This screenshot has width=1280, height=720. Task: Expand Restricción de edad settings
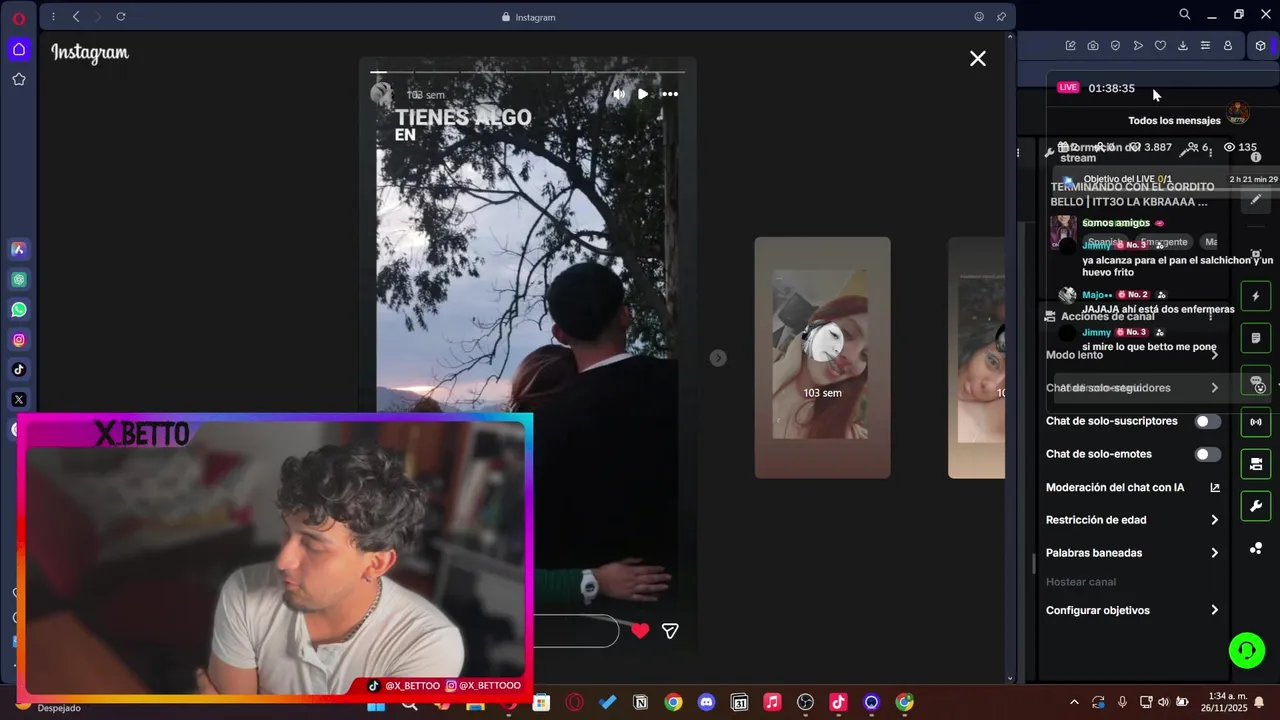tap(1132, 520)
